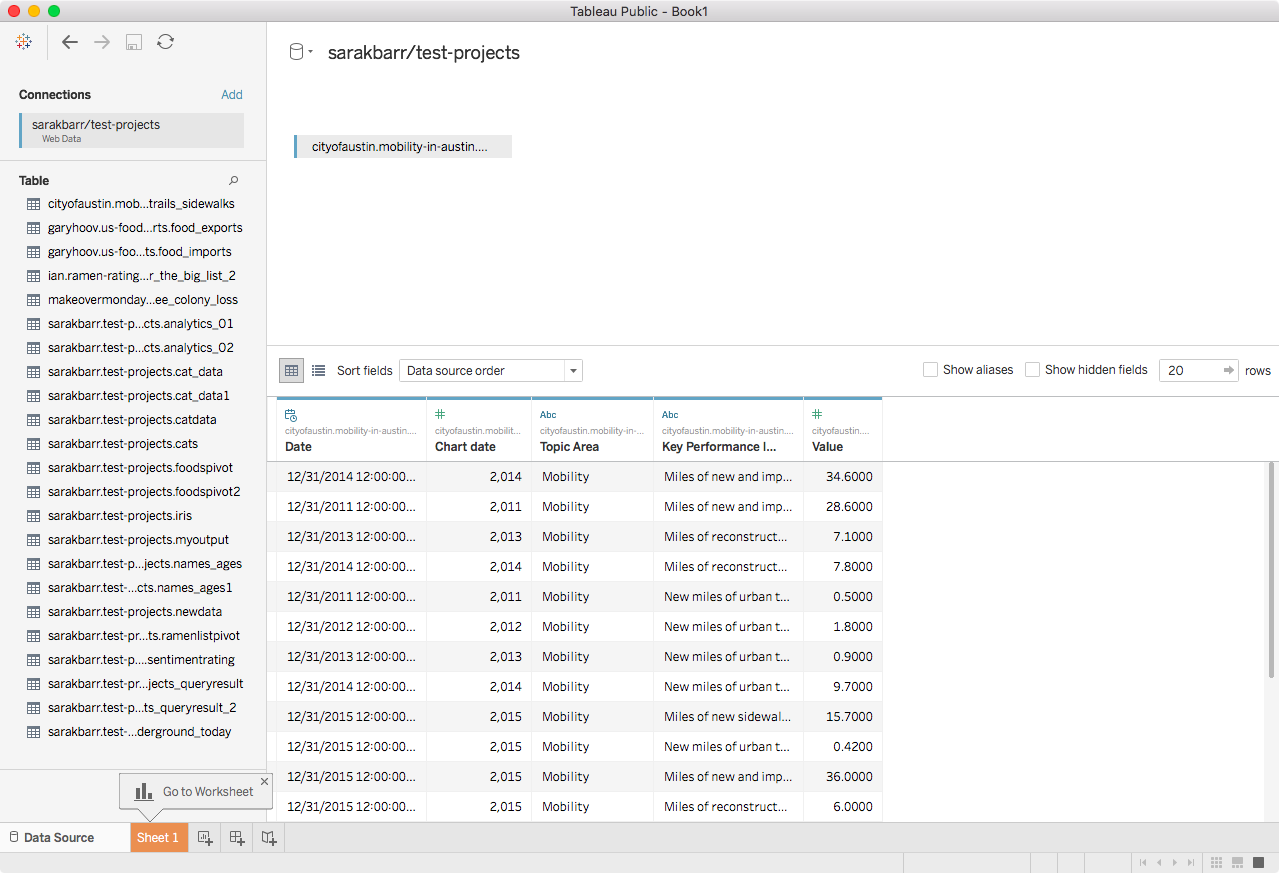The height and width of the screenshot is (873, 1279).
Task: Click the Value column header
Action: [x=843, y=430]
